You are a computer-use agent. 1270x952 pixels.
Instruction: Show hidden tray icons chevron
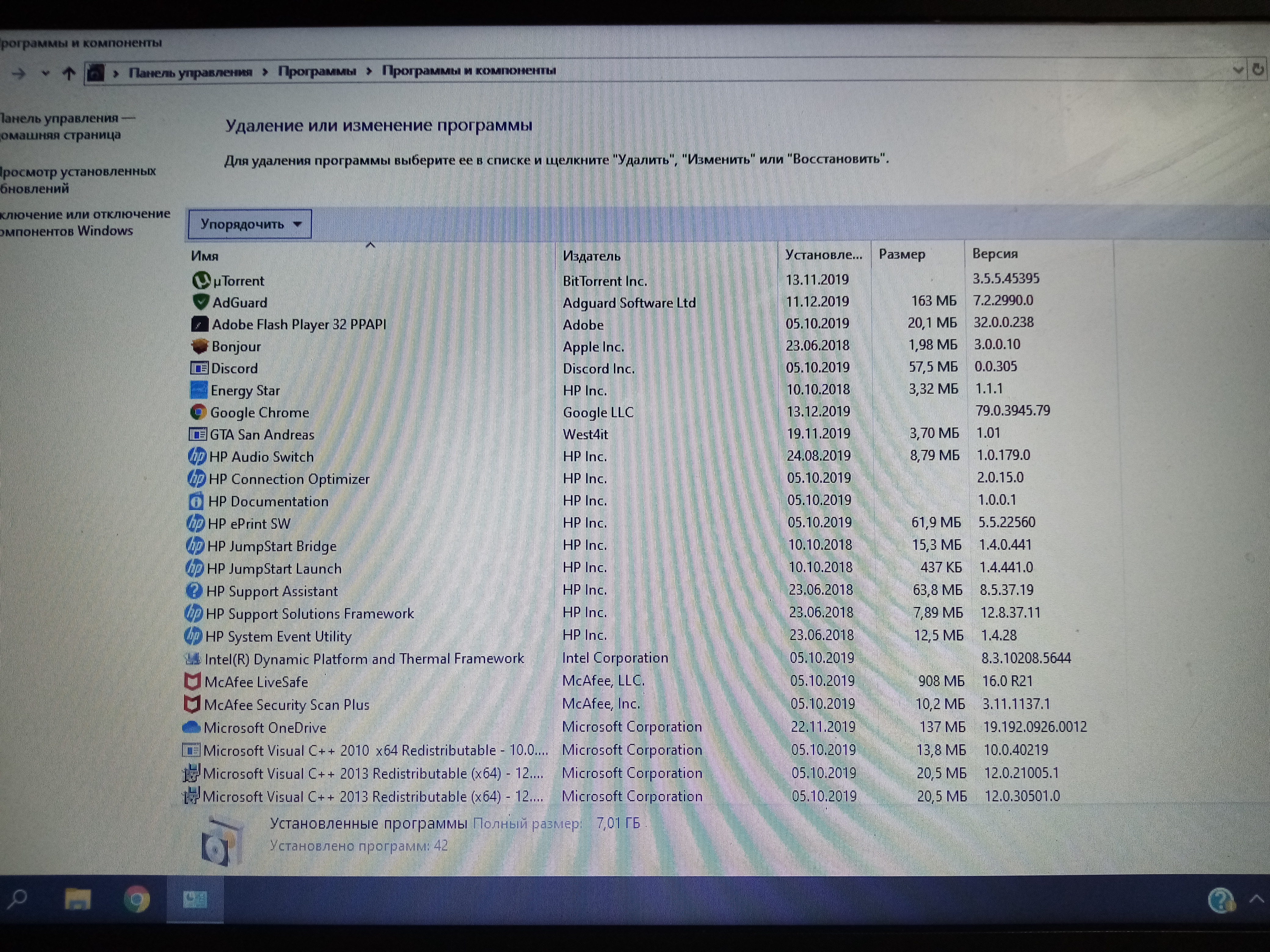[x=1256, y=899]
